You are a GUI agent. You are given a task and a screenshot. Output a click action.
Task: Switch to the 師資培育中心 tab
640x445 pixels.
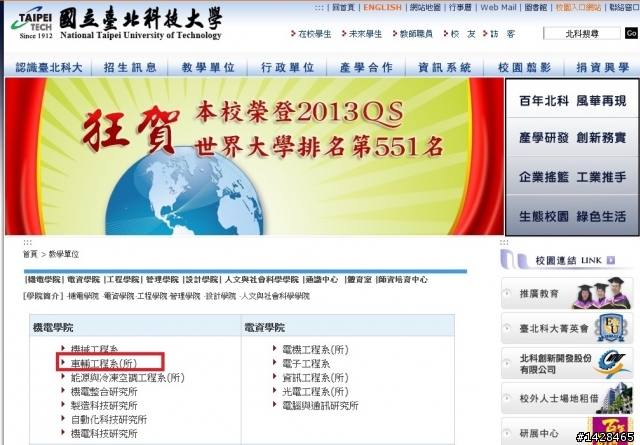pos(403,280)
